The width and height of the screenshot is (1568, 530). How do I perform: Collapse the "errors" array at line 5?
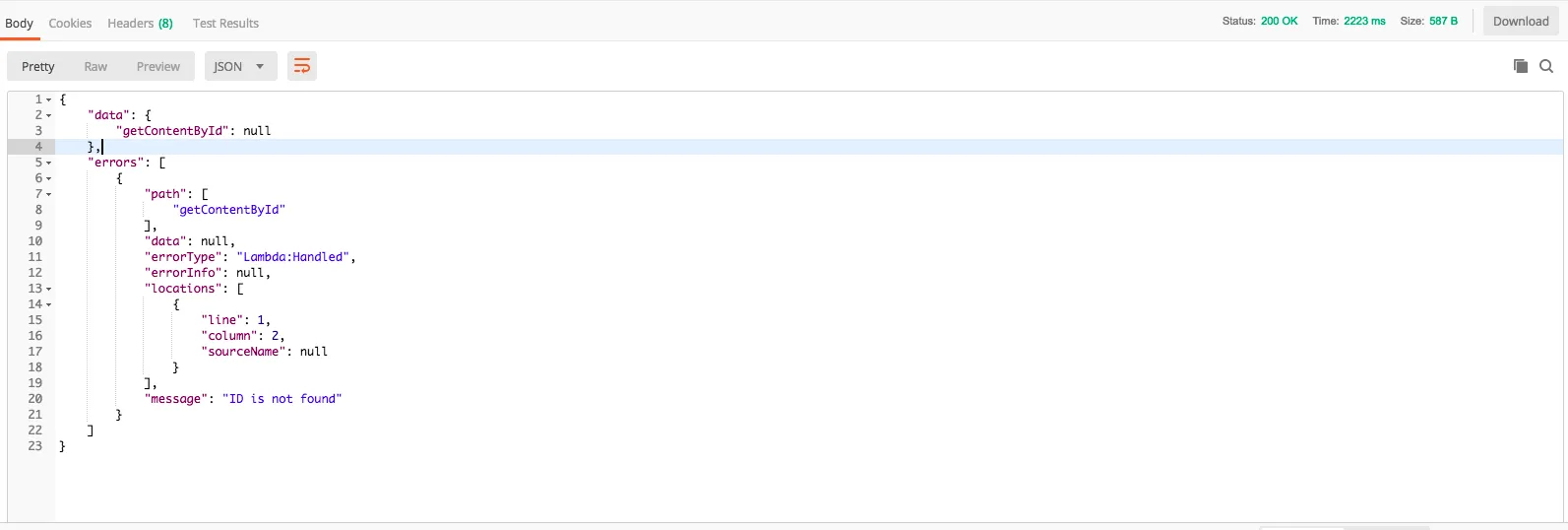click(x=49, y=163)
